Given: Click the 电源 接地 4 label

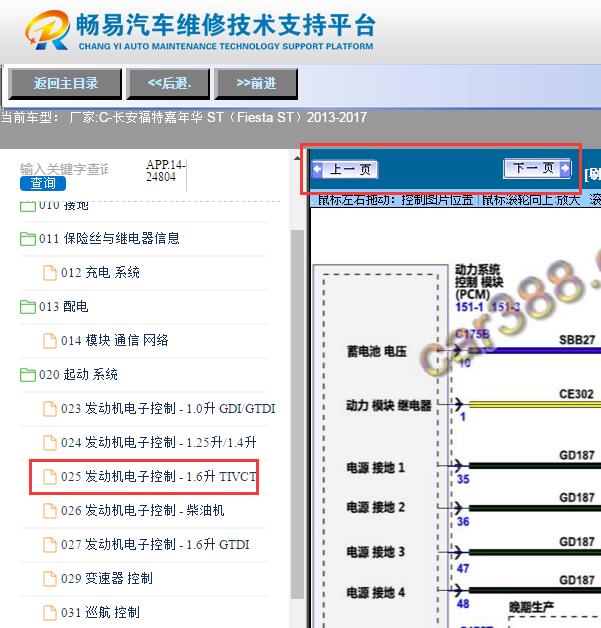Looking at the screenshot, I should (375, 592).
